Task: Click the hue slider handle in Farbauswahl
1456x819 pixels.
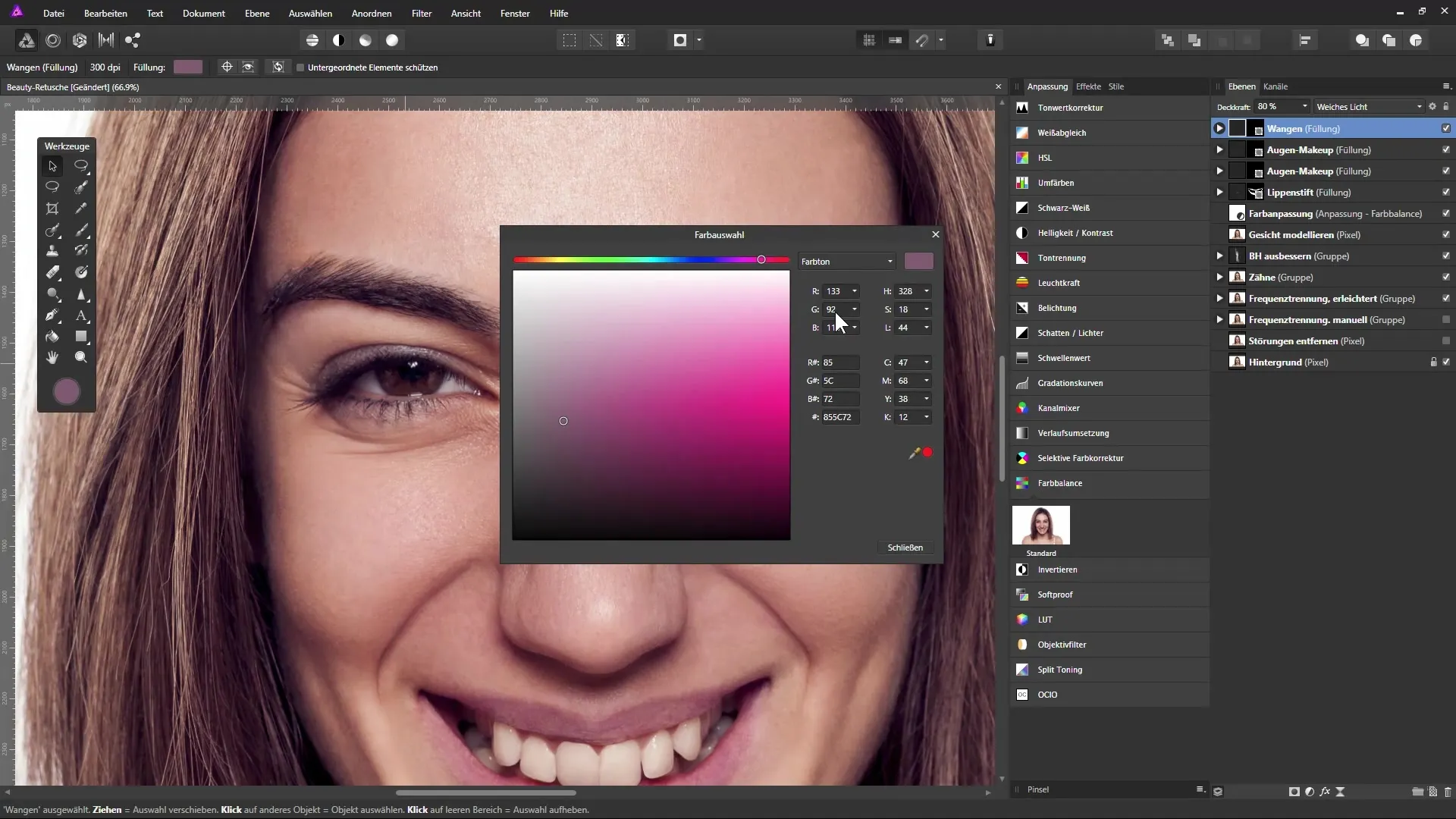Action: point(761,260)
